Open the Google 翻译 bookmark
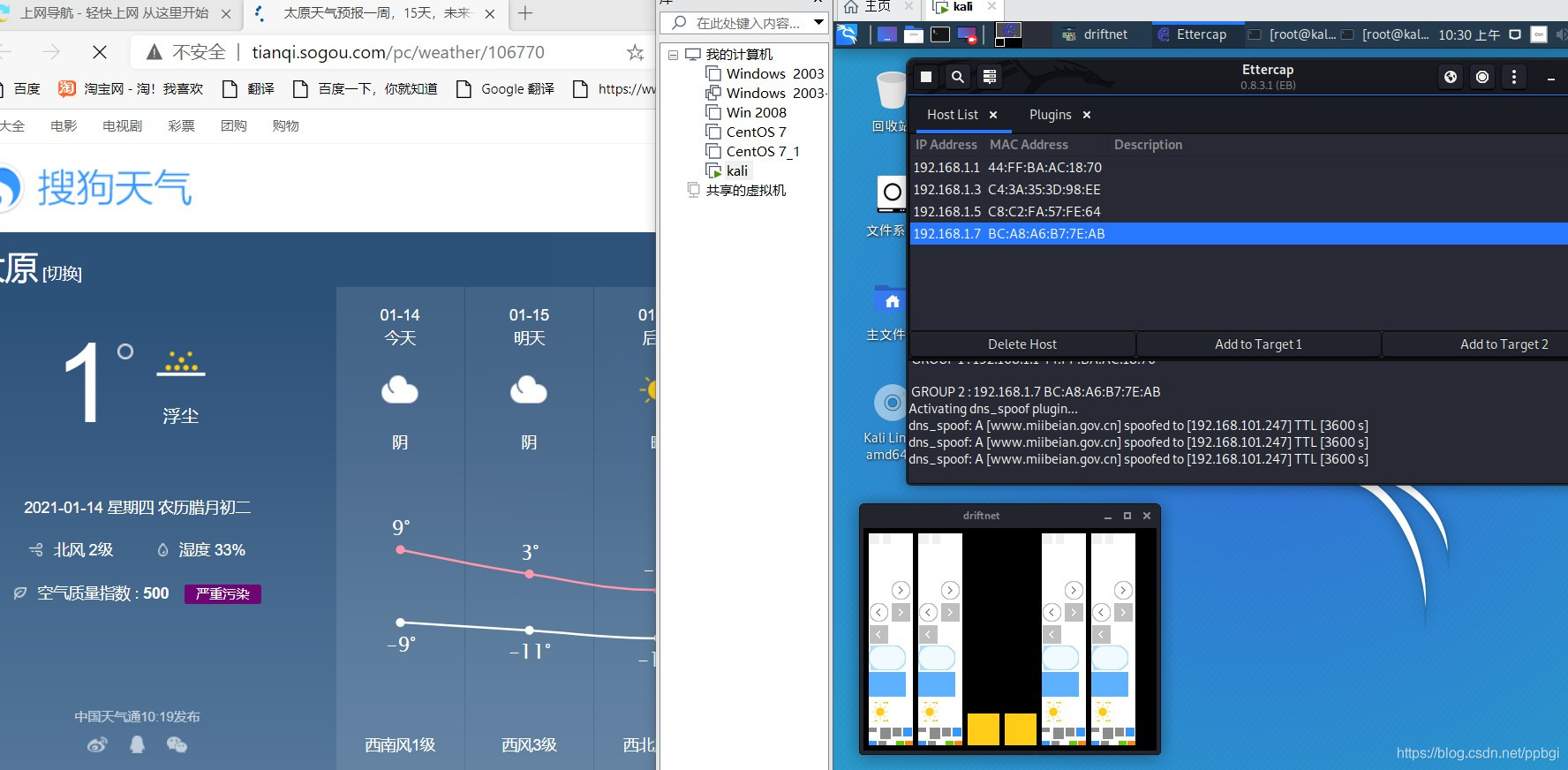The width and height of the screenshot is (1568, 770). pyautogui.click(x=506, y=88)
